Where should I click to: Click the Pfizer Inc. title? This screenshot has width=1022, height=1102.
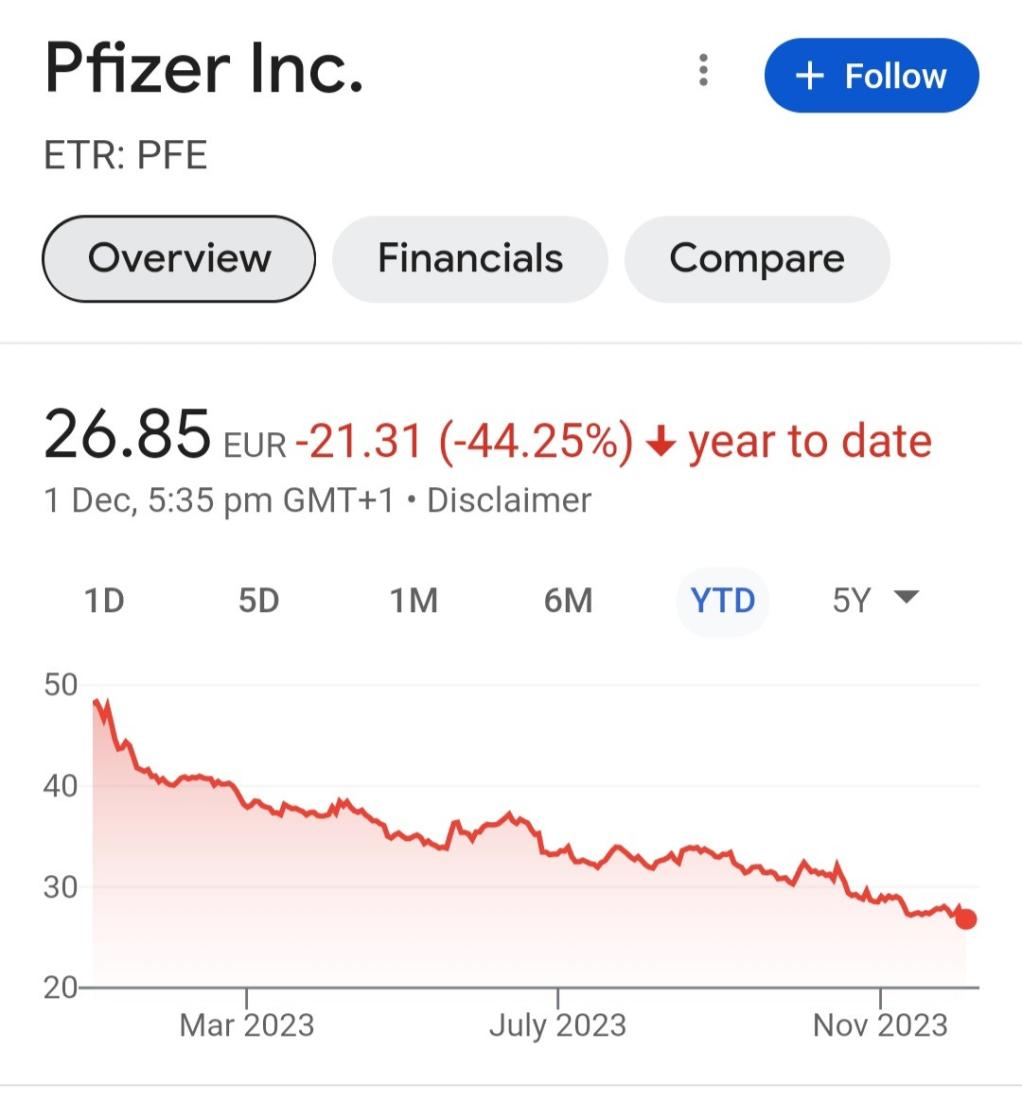click(204, 69)
